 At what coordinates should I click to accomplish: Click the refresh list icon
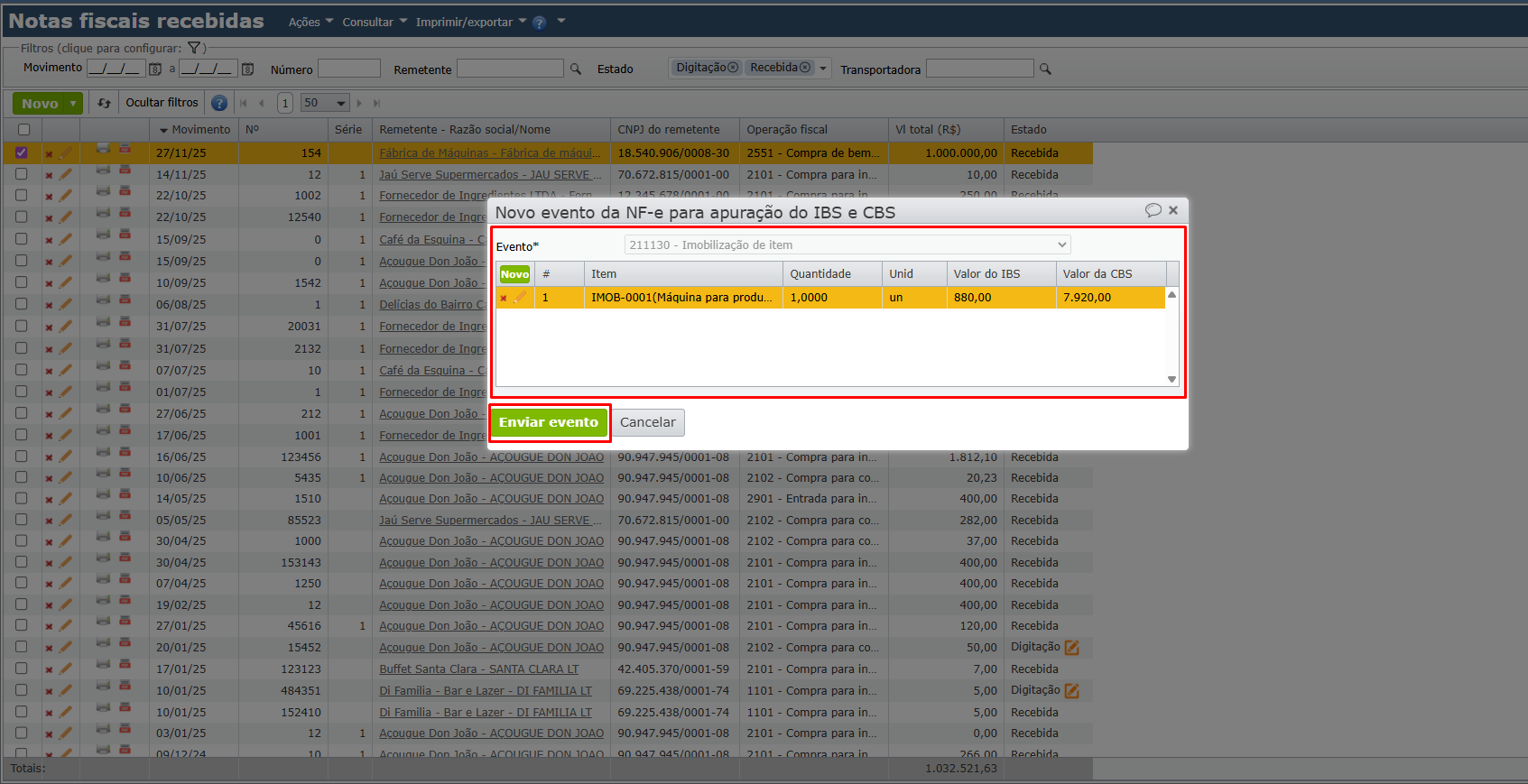pos(105,103)
